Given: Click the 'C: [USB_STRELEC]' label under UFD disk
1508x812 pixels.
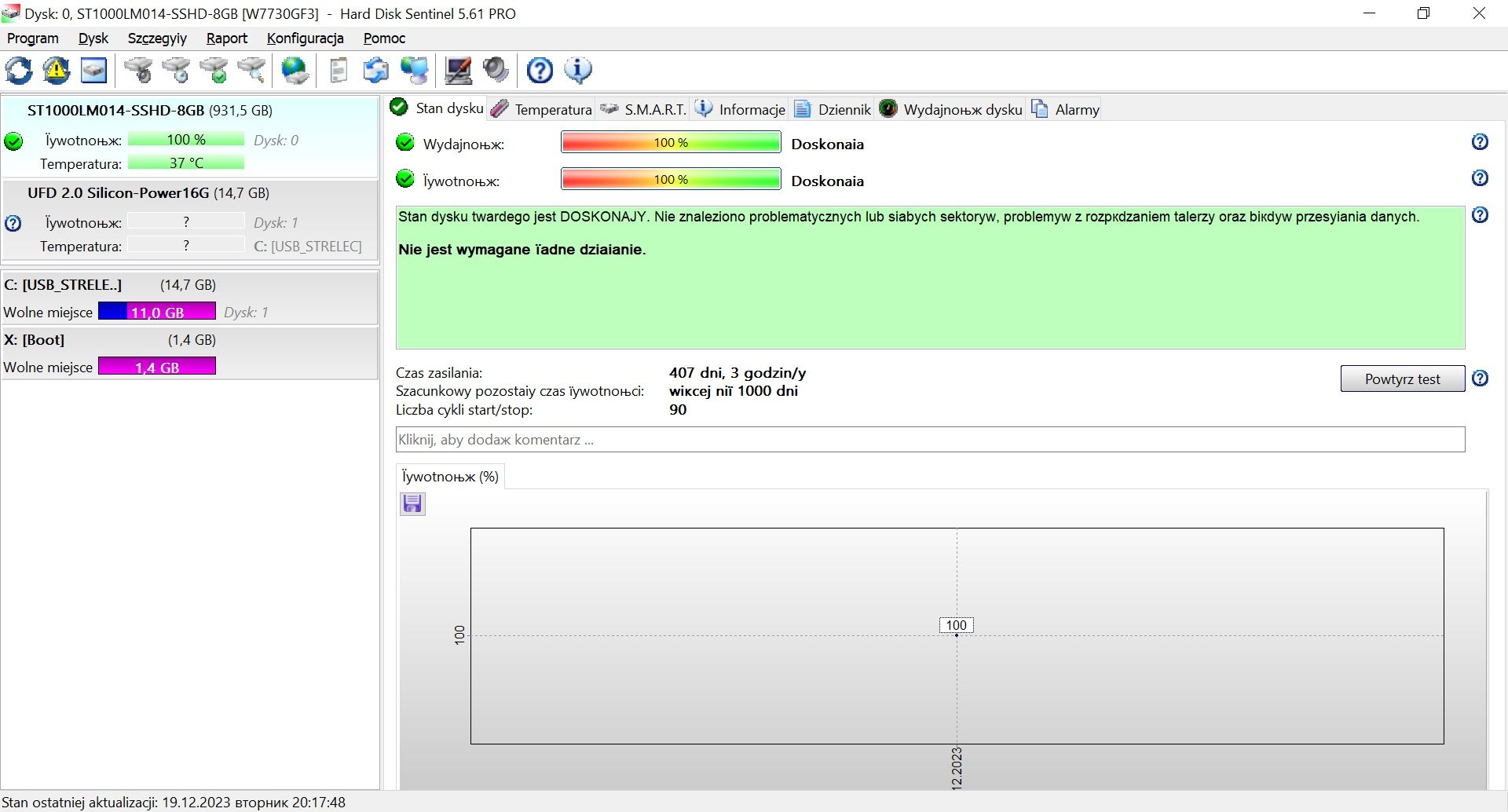Looking at the screenshot, I should pos(308,247).
